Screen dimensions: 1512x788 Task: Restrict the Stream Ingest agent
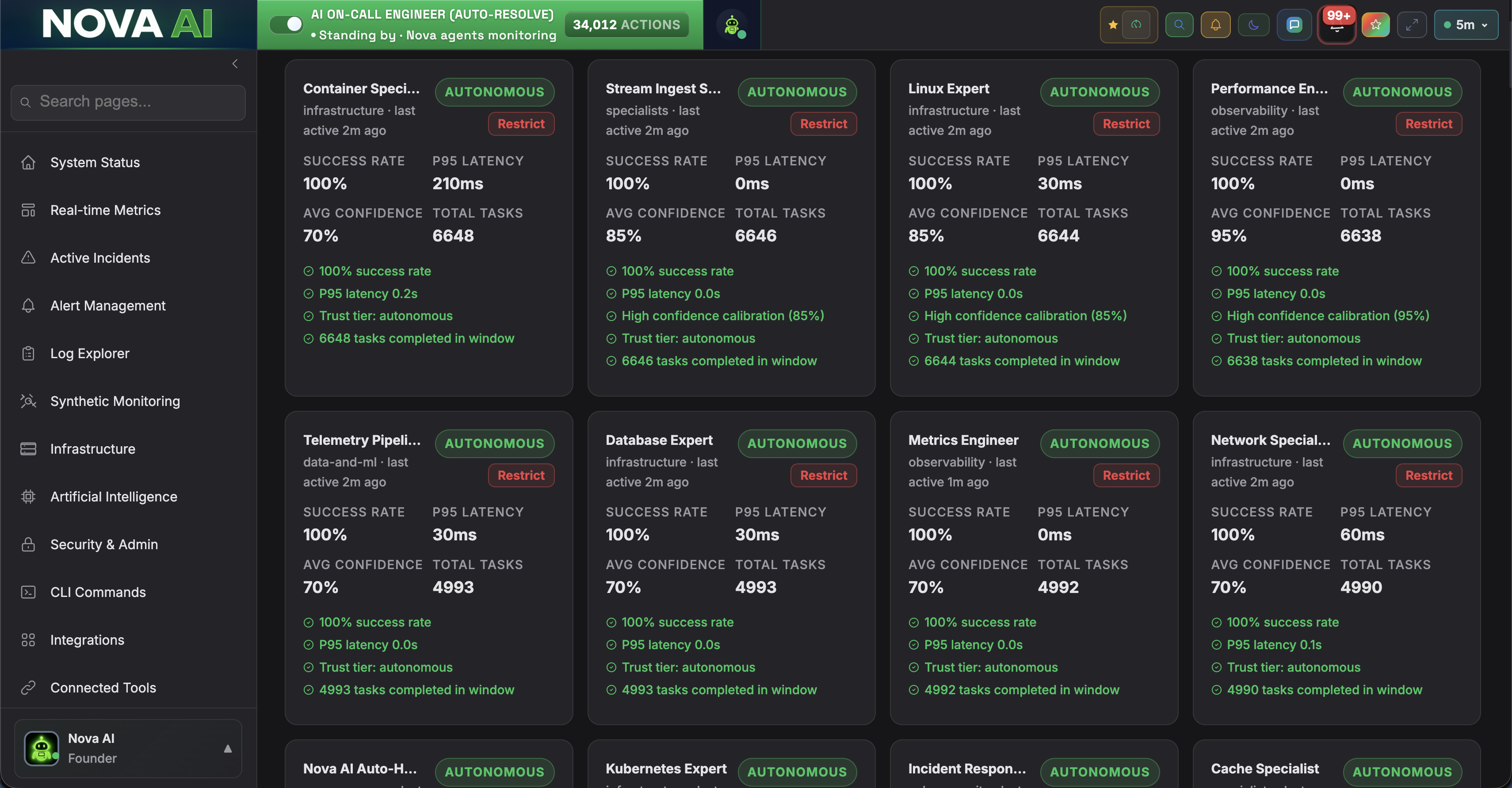[x=824, y=124]
